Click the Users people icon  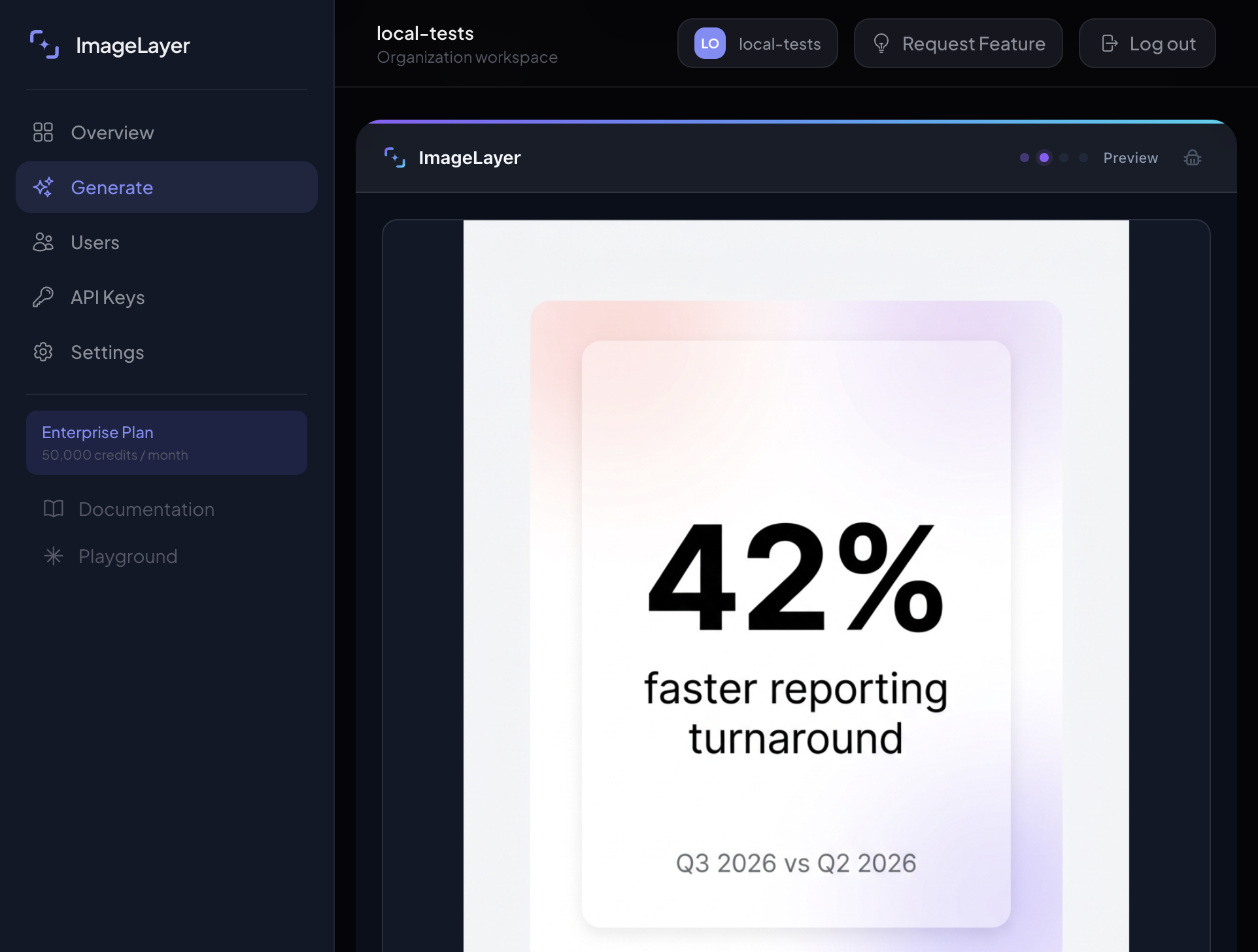(x=43, y=243)
